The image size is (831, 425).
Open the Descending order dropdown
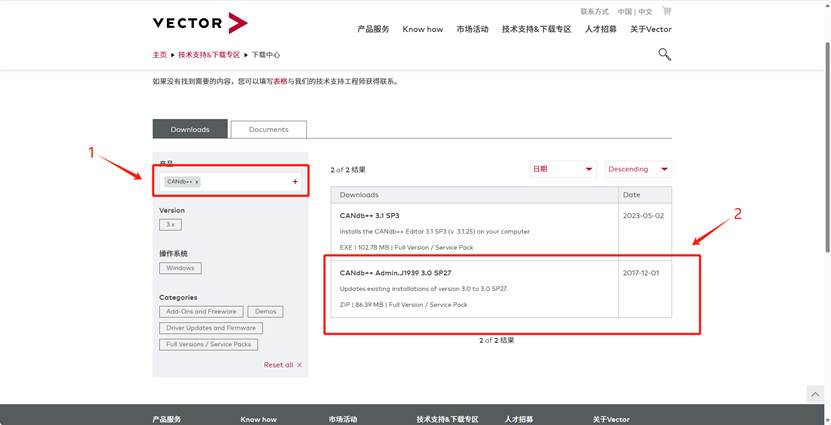638,169
